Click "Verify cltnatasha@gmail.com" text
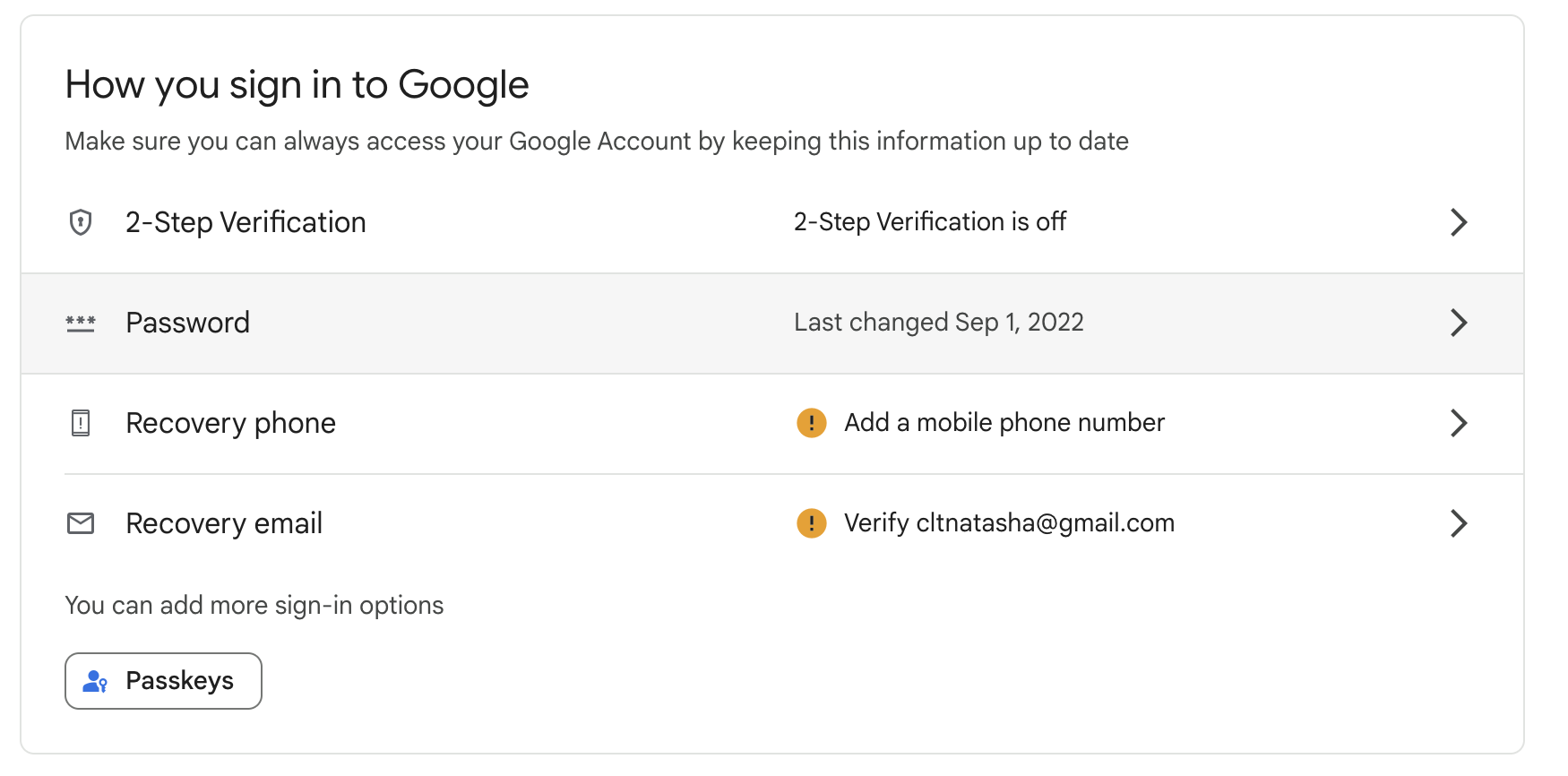Image resolution: width=1568 pixels, height=776 pixels. [x=1009, y=523]
